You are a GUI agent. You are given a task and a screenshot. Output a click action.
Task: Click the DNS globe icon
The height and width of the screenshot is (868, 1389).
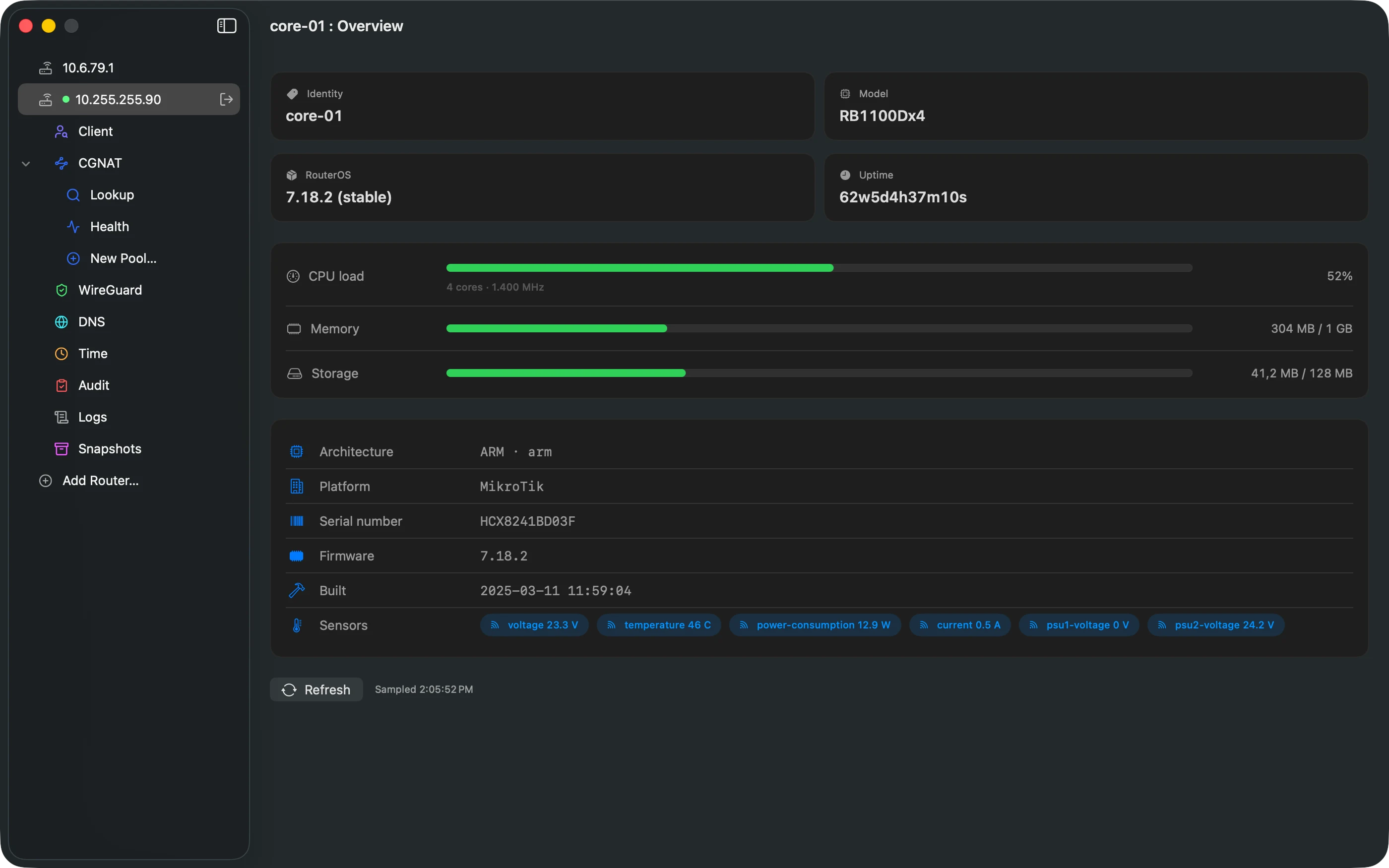pyautogui.click(x=62, y=322)
